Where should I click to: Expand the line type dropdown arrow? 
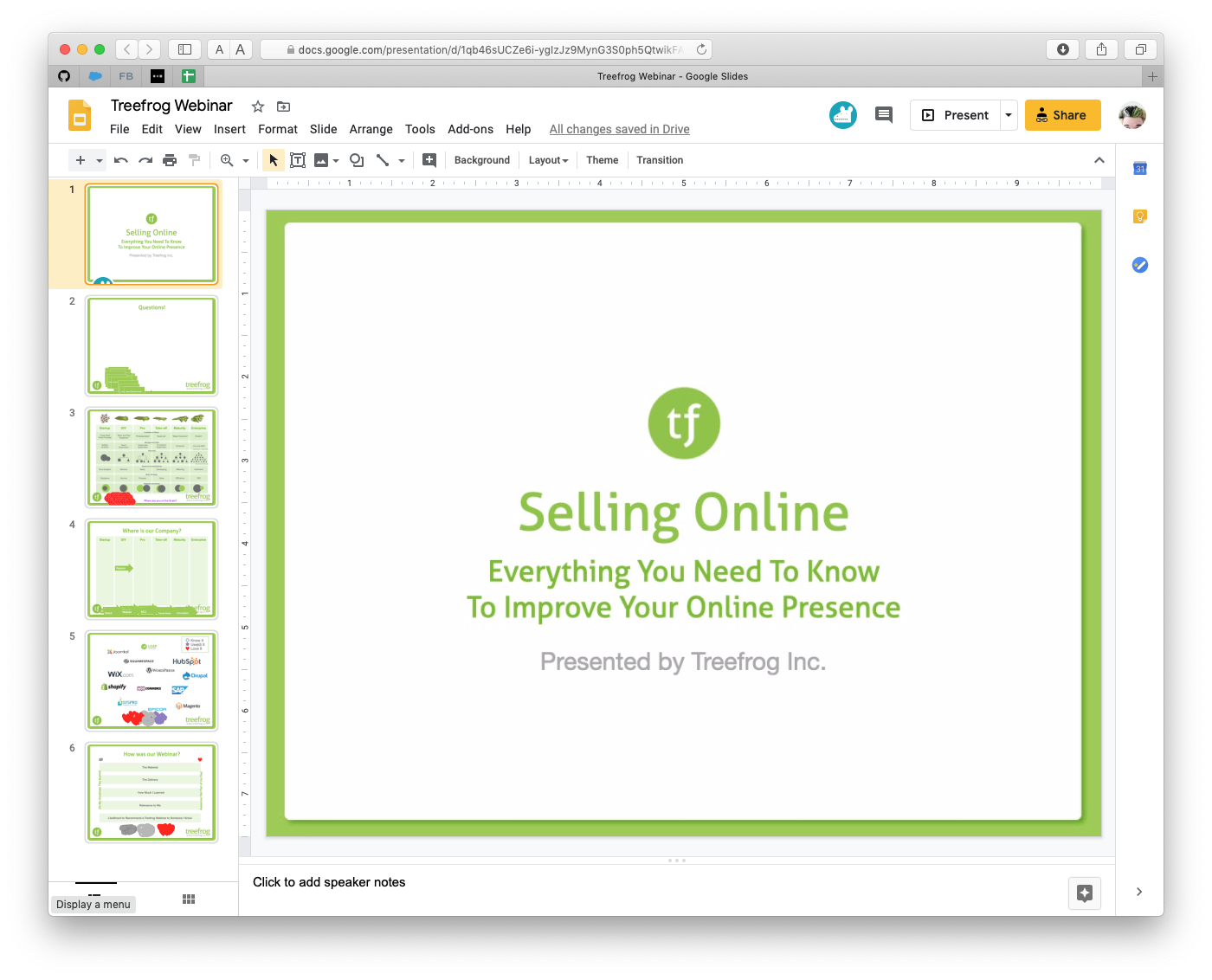click(x=402, y=161)
